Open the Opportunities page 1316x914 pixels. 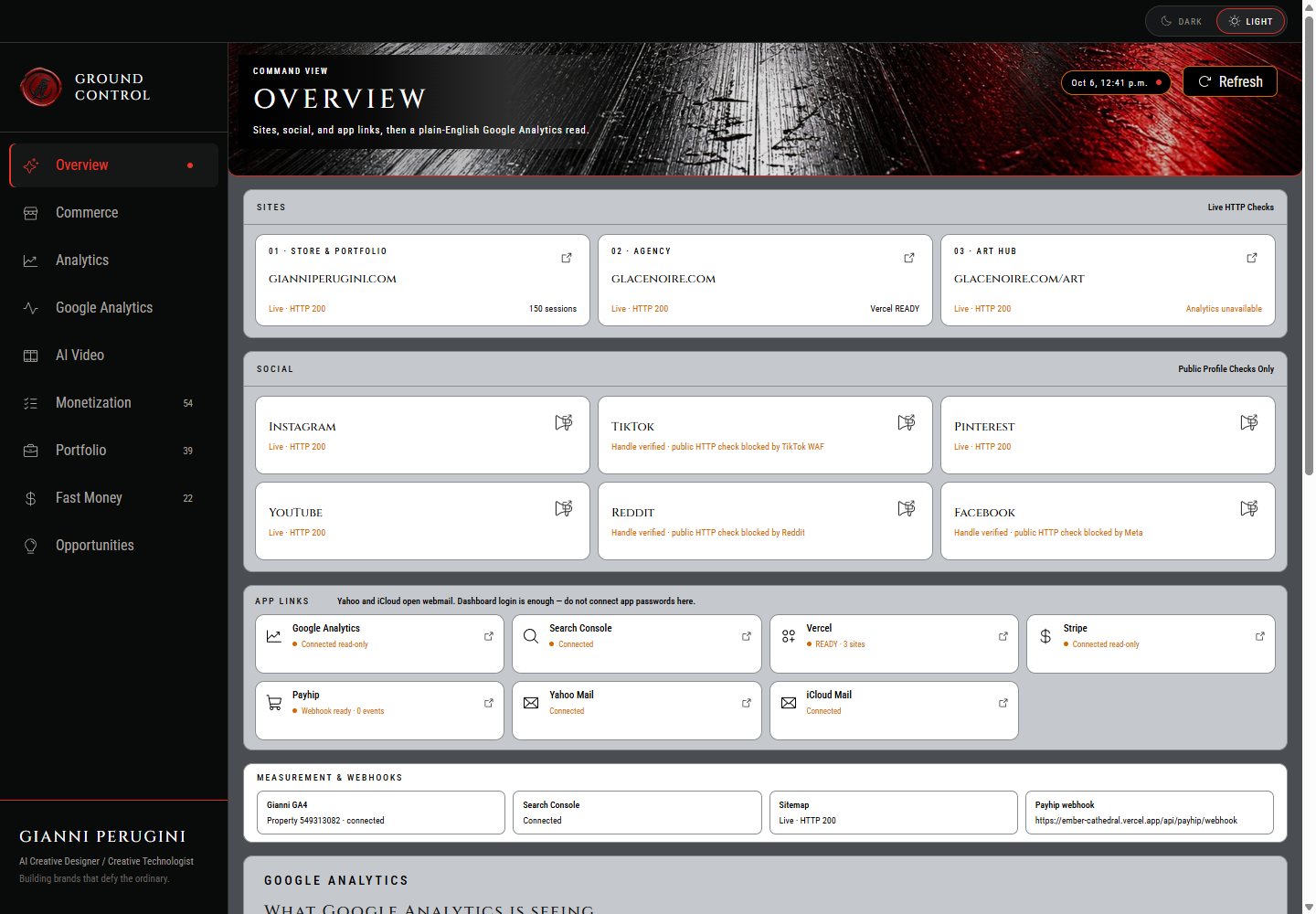pos(114,546)
